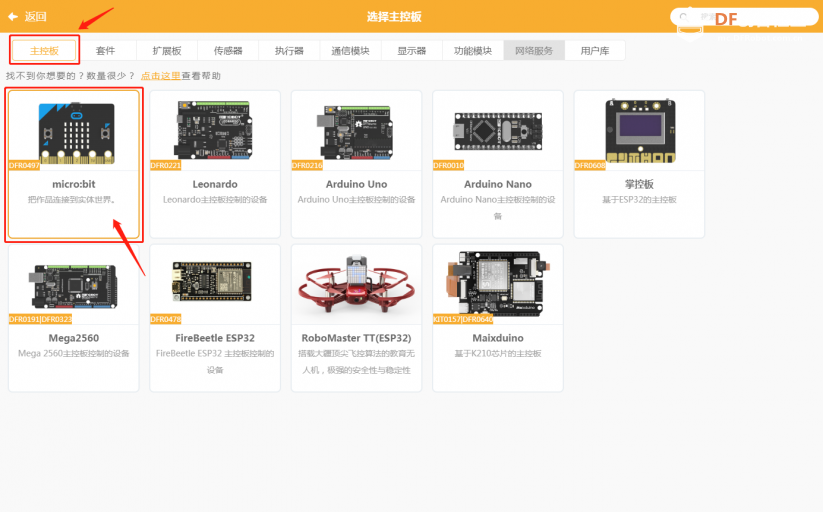This screenshot has width=823, height=512.
Task: Click the DFR0608 product code label
Action: (x=590, y=165)
